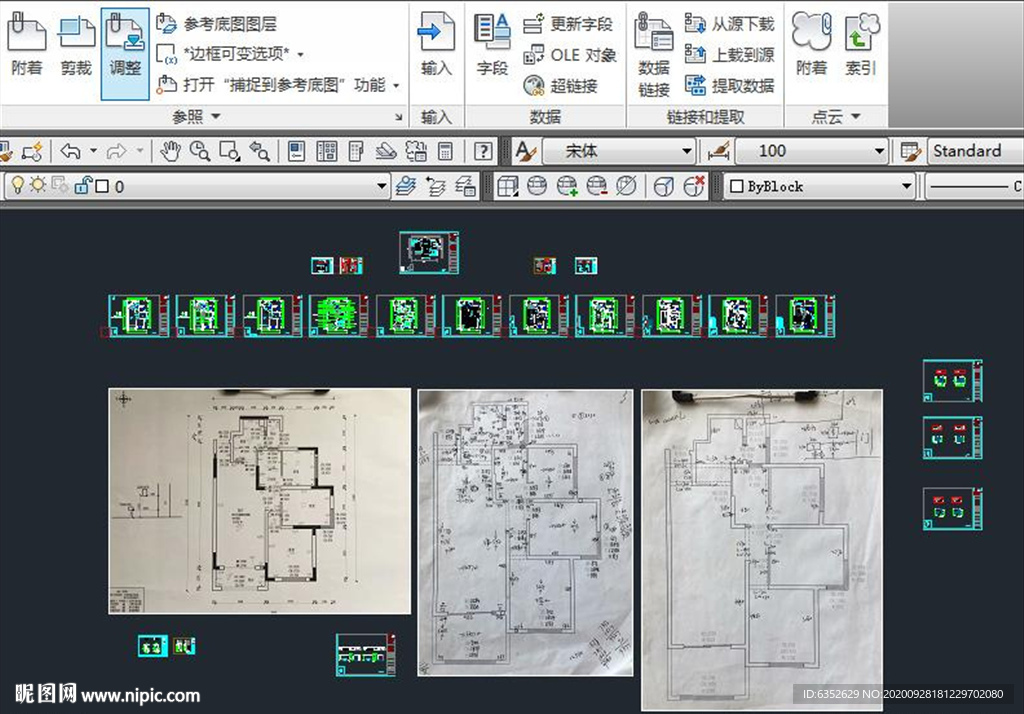Screen dimensions: 1024x714
Task: Click the crossed-out circle icon
Action: pos(626,187)
